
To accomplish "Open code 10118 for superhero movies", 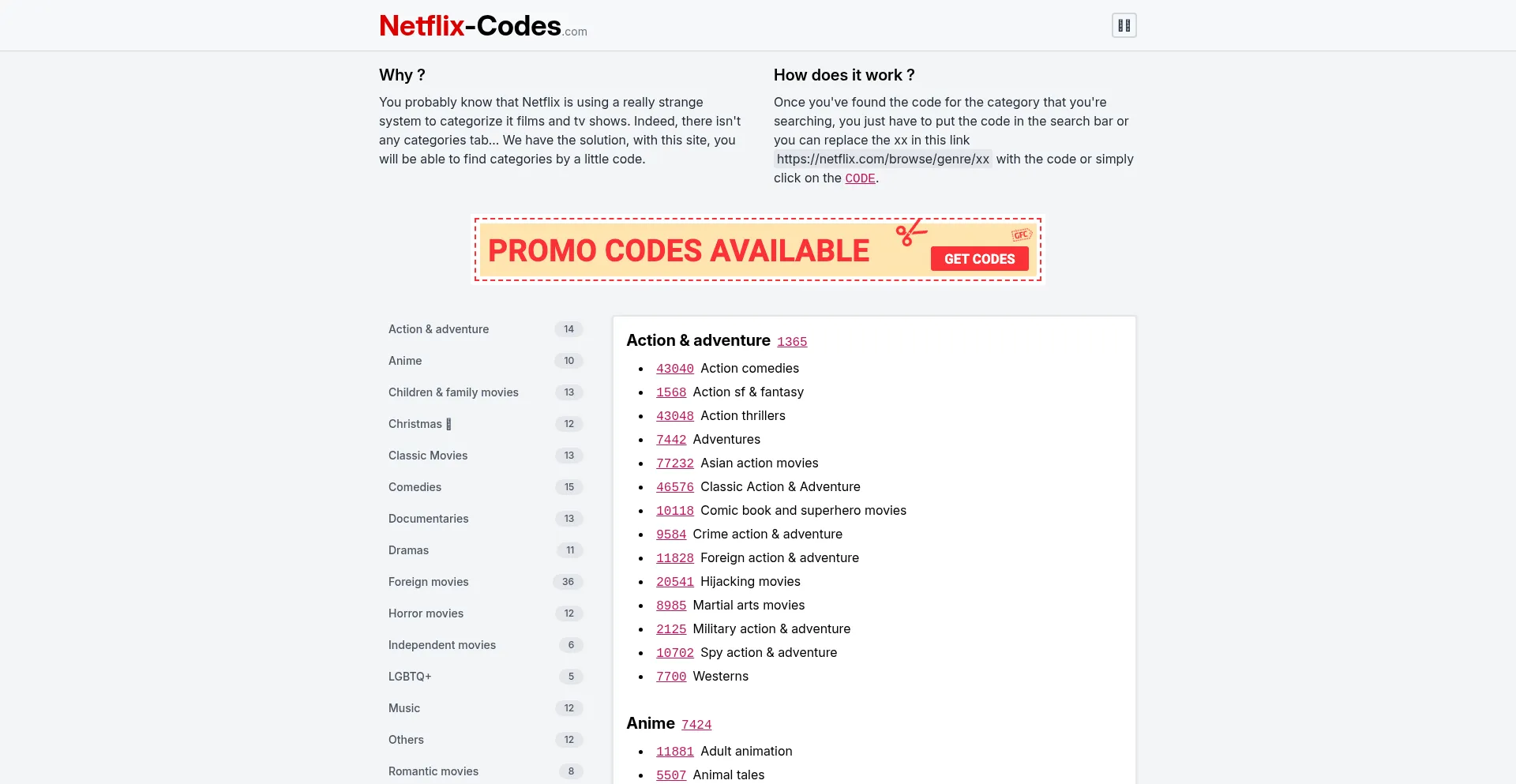I will [675, 511].
